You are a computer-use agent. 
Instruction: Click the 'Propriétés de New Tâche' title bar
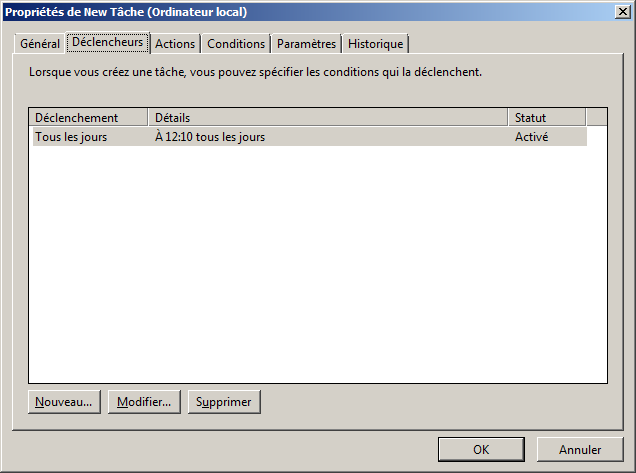(300, 12)
